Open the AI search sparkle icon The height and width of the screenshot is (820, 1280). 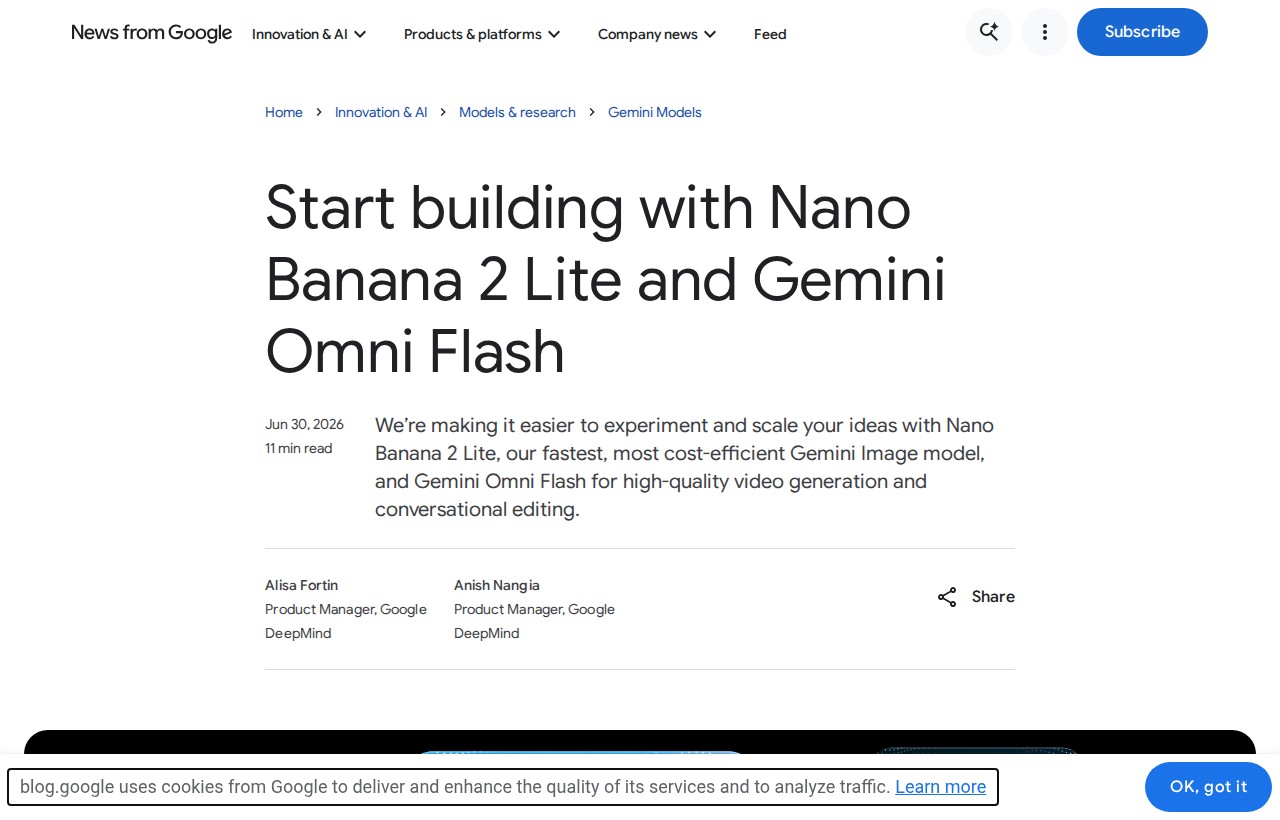pos(989,32)
